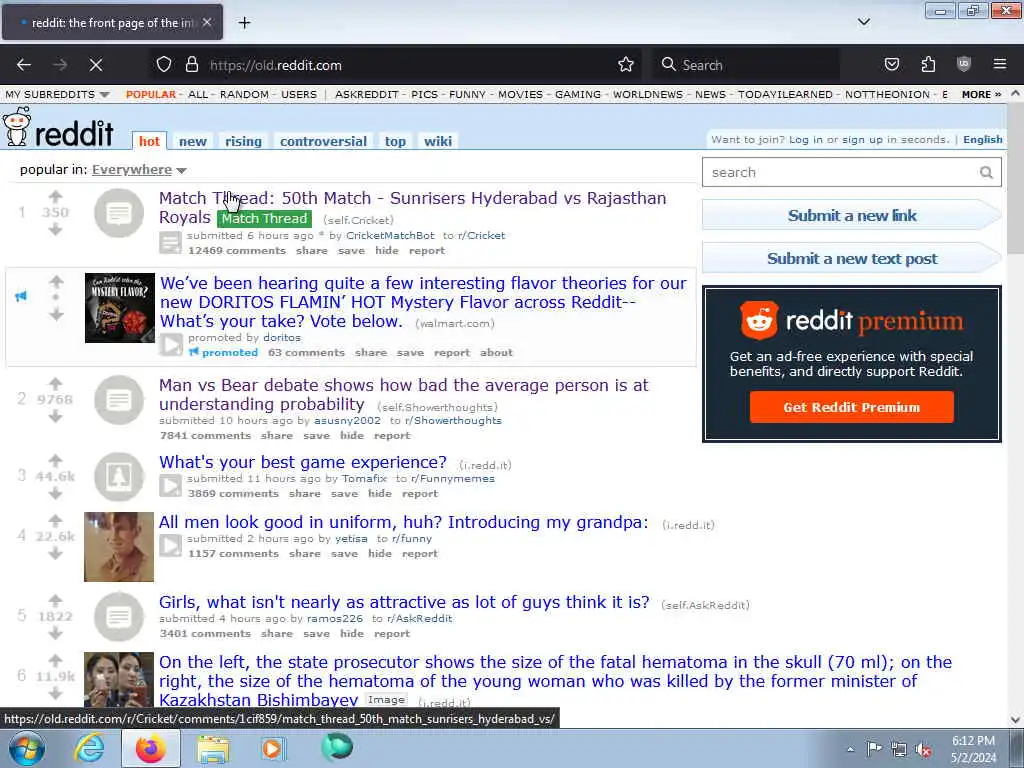Close the reddit browser tab

(206, 22)
